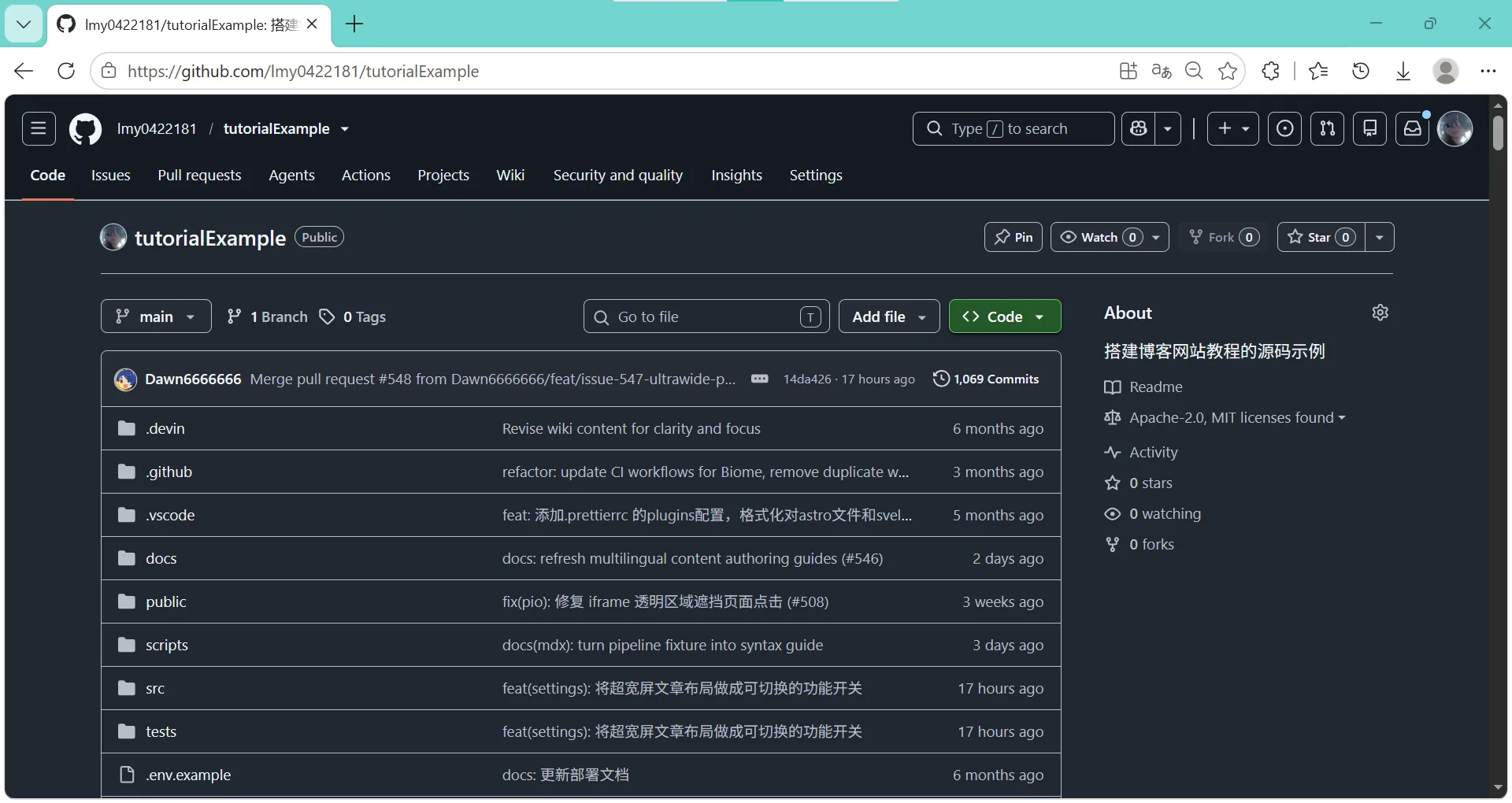Open the Add file dropdown

[x=889, y=316]
